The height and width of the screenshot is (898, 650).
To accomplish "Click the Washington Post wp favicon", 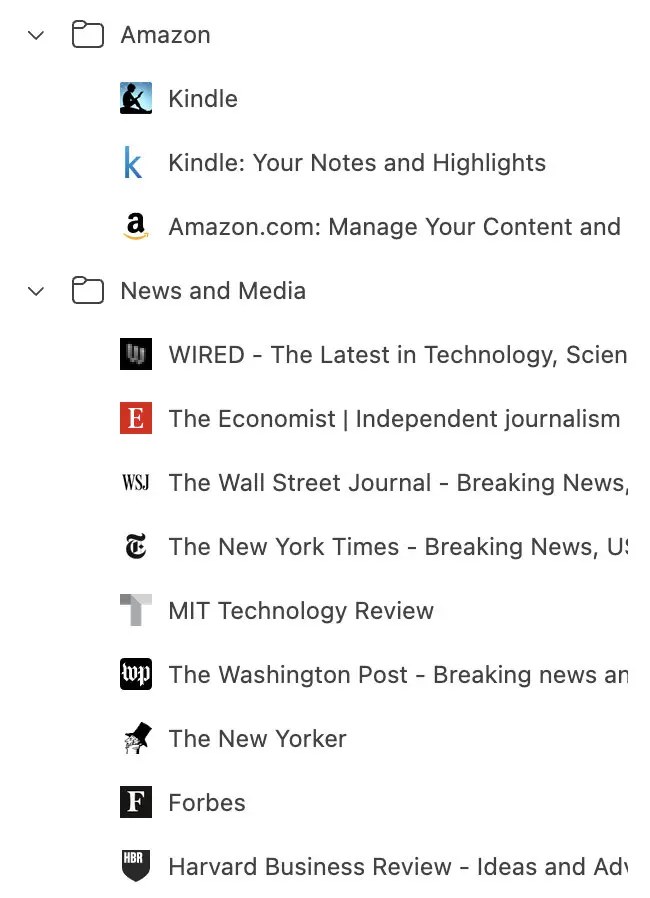I will (x=135, y=675).
